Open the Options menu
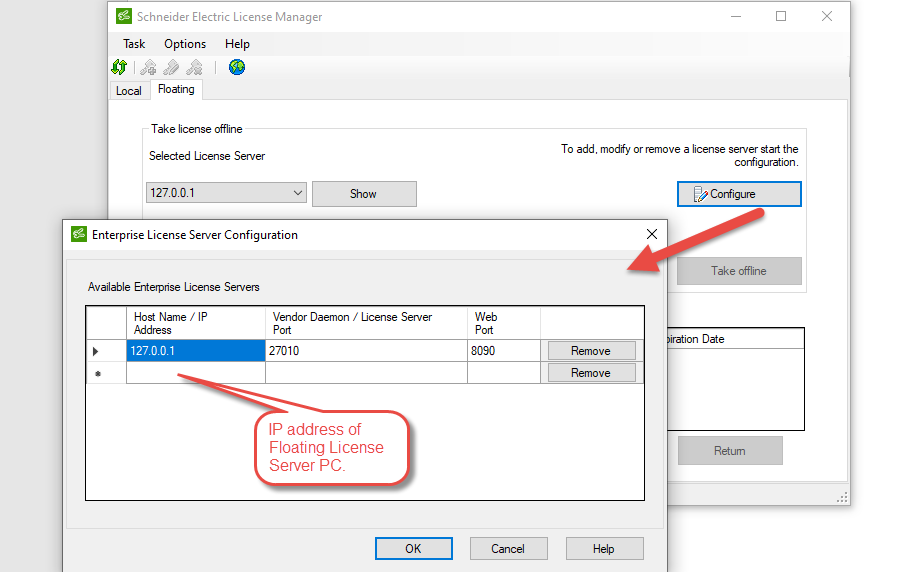Viewport: 898px width, 572px height. [185, 44]
